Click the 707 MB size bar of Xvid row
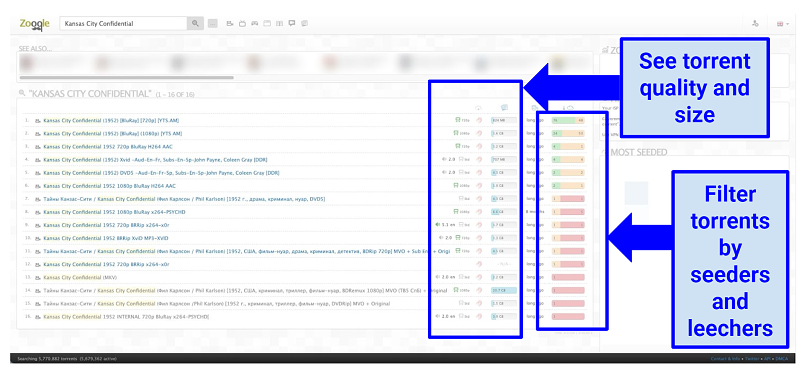Image resolution: width=806 pixels, height=377 pixels. pyautogui.click(x=504, y=159)
